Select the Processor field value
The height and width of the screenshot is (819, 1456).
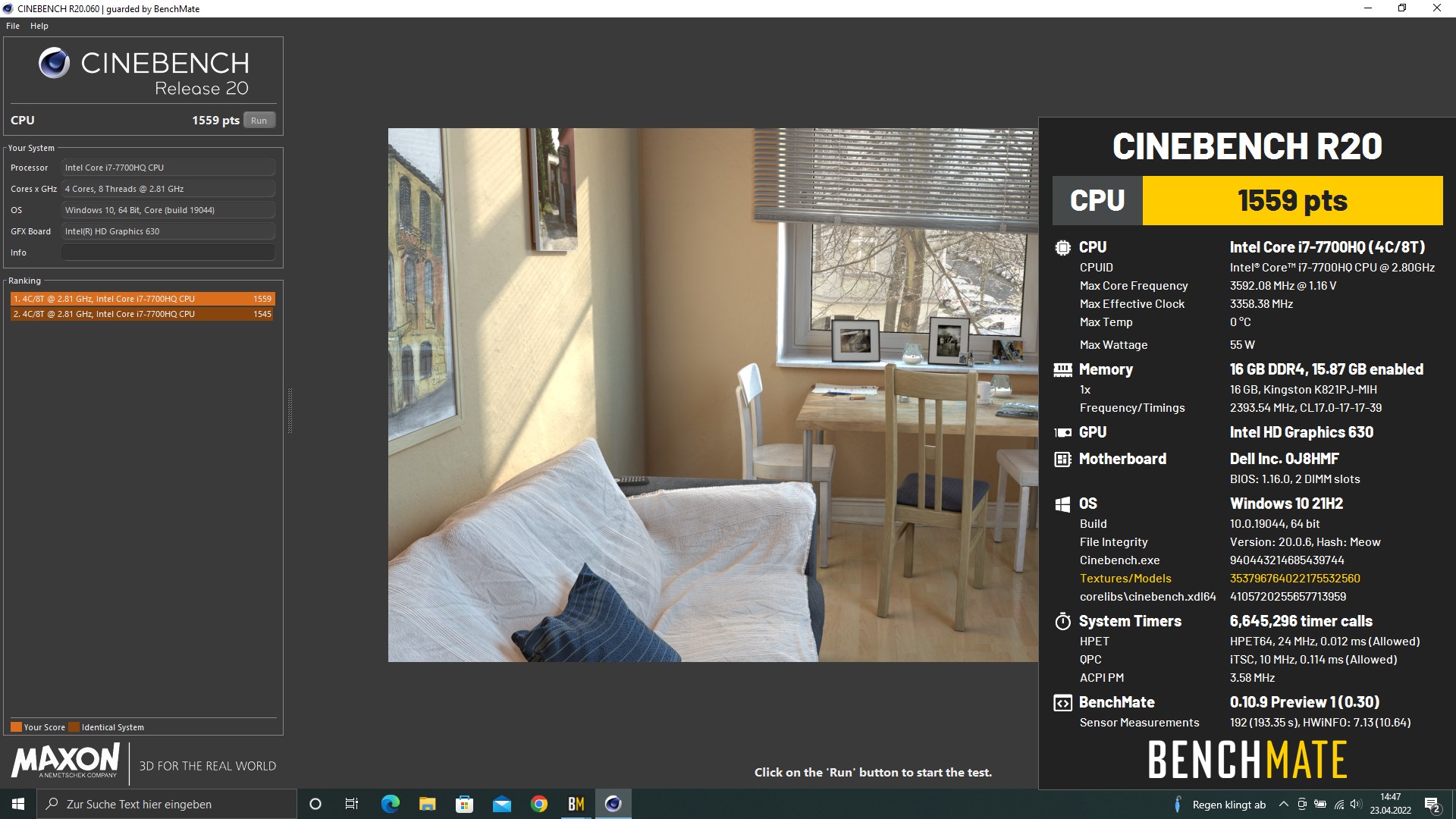pyautogui.click(x=168, y=168)
